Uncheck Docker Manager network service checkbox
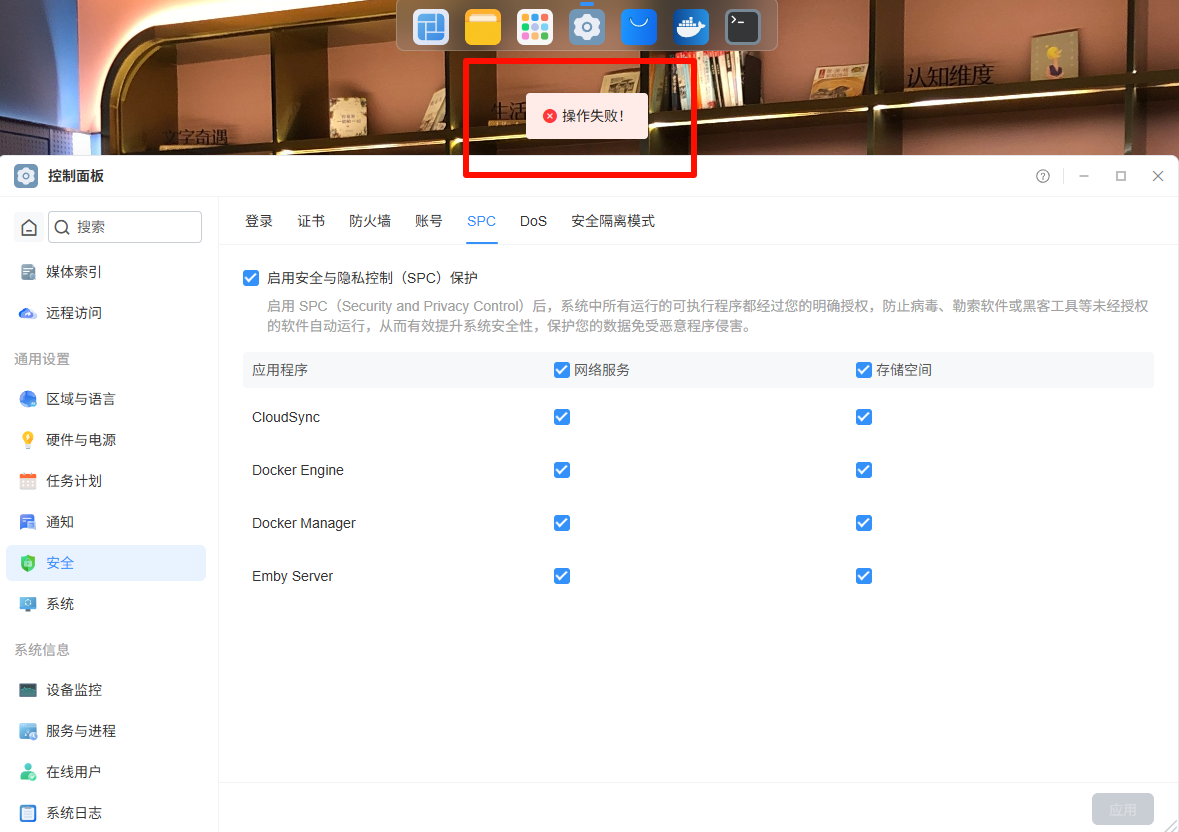 [x=562, y=523]
